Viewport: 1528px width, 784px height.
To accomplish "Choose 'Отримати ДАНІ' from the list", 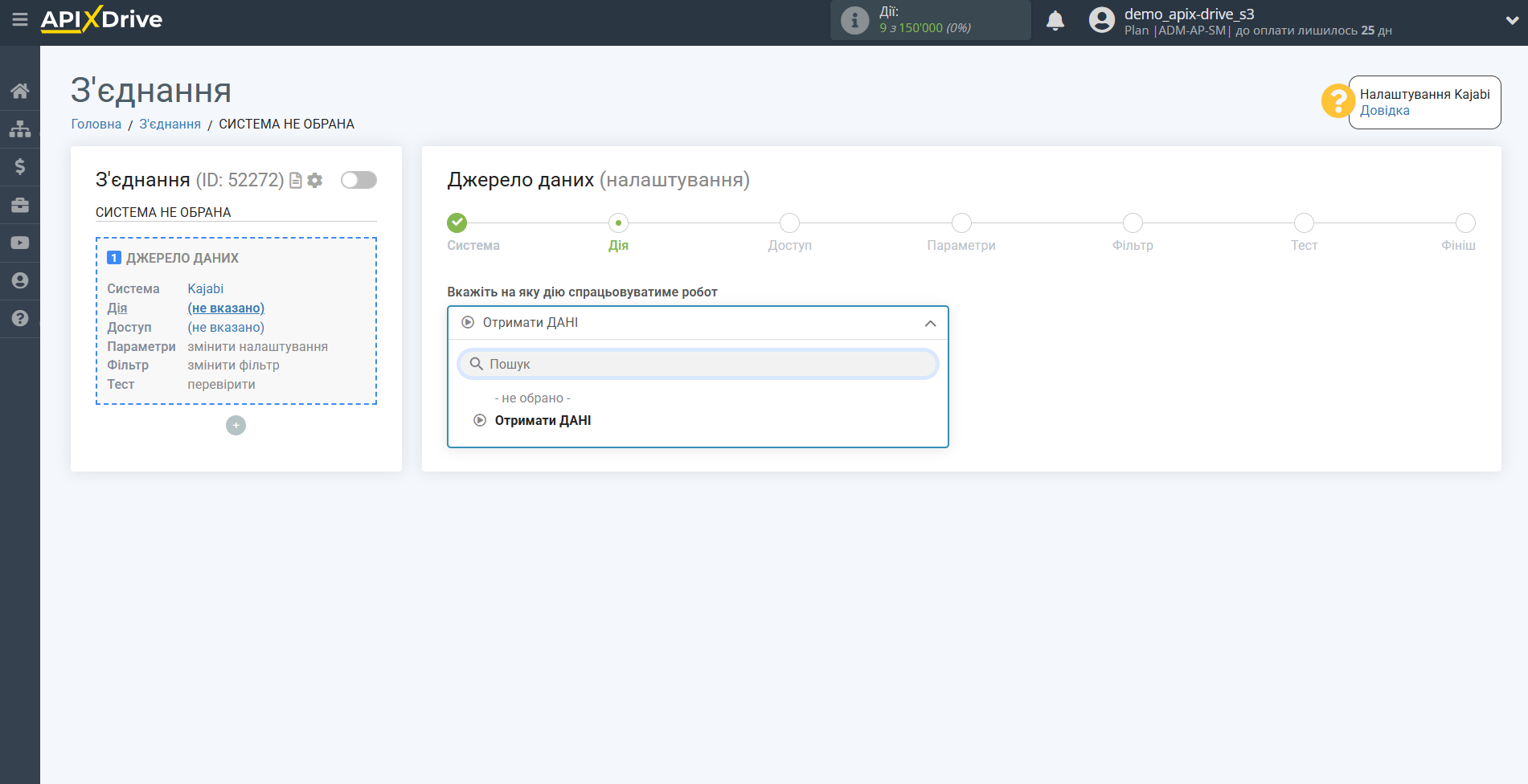I will point(543,421).
